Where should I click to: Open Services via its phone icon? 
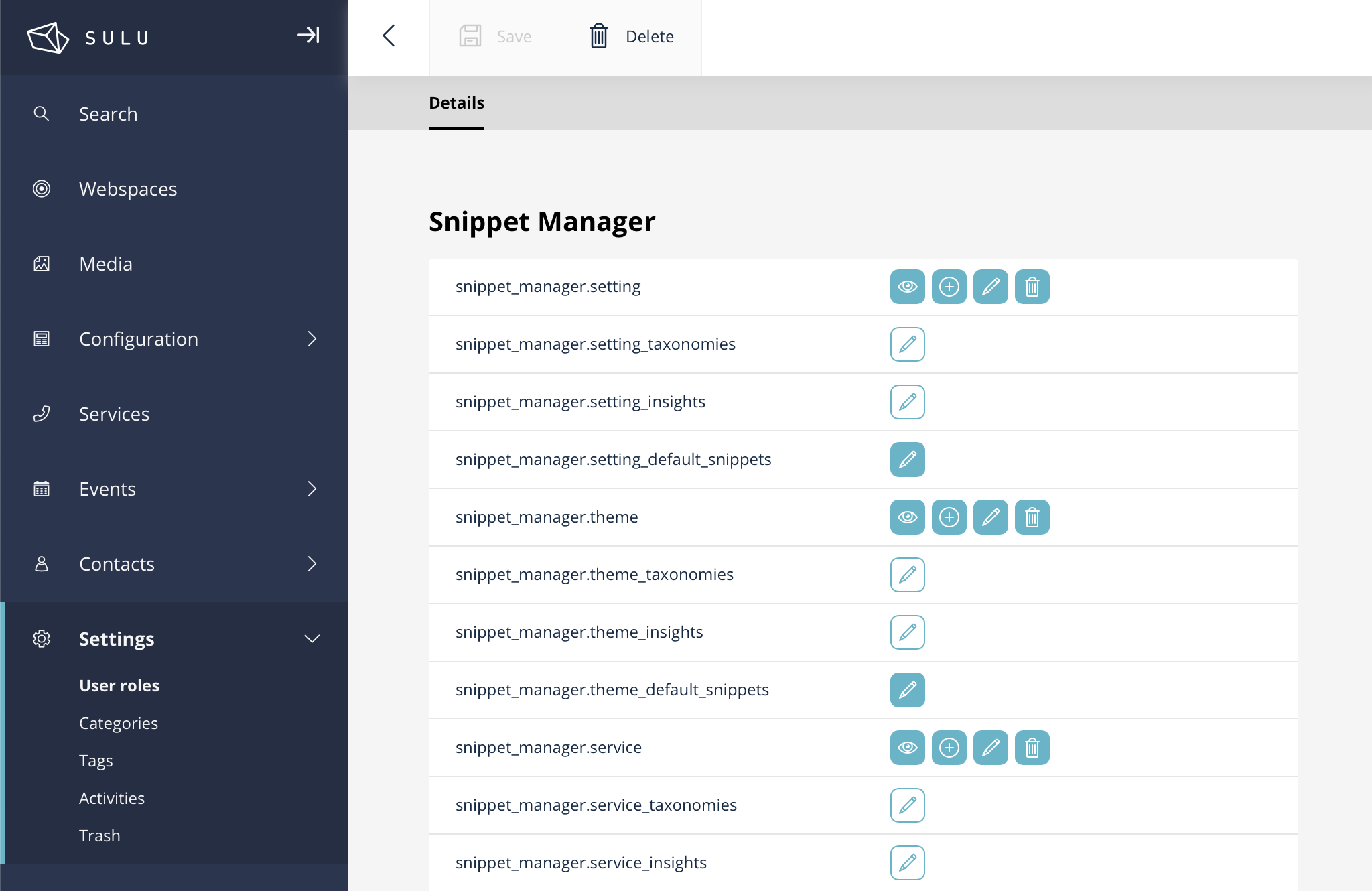42,414
